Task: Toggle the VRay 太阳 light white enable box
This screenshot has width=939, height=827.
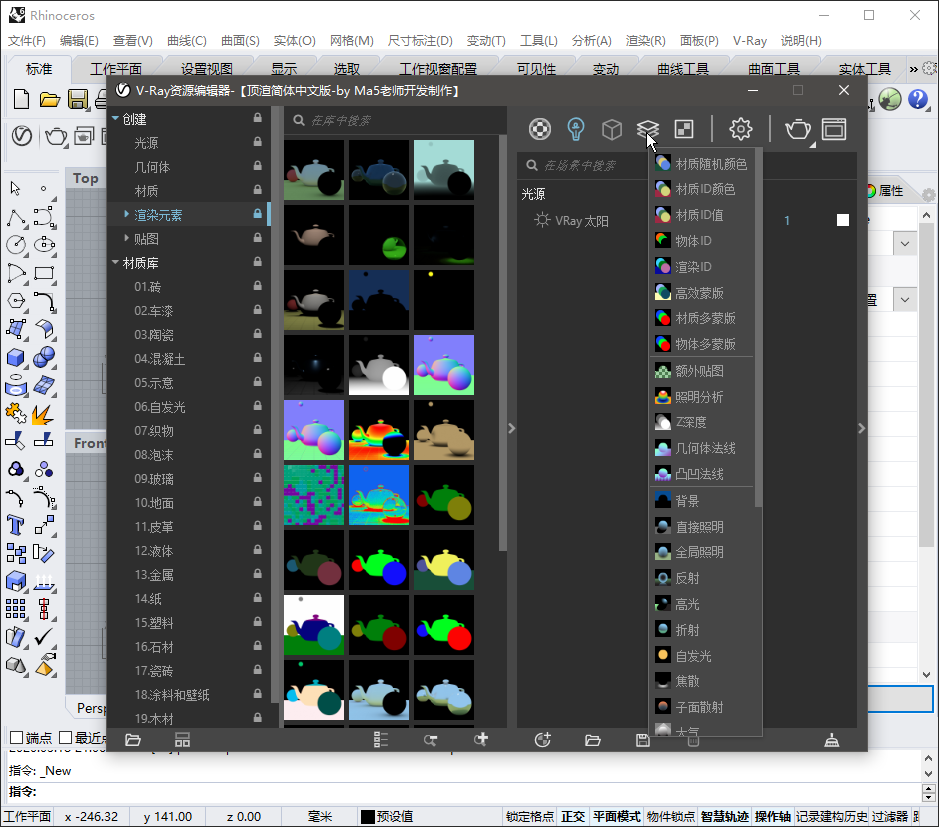Action: point(843,220)
